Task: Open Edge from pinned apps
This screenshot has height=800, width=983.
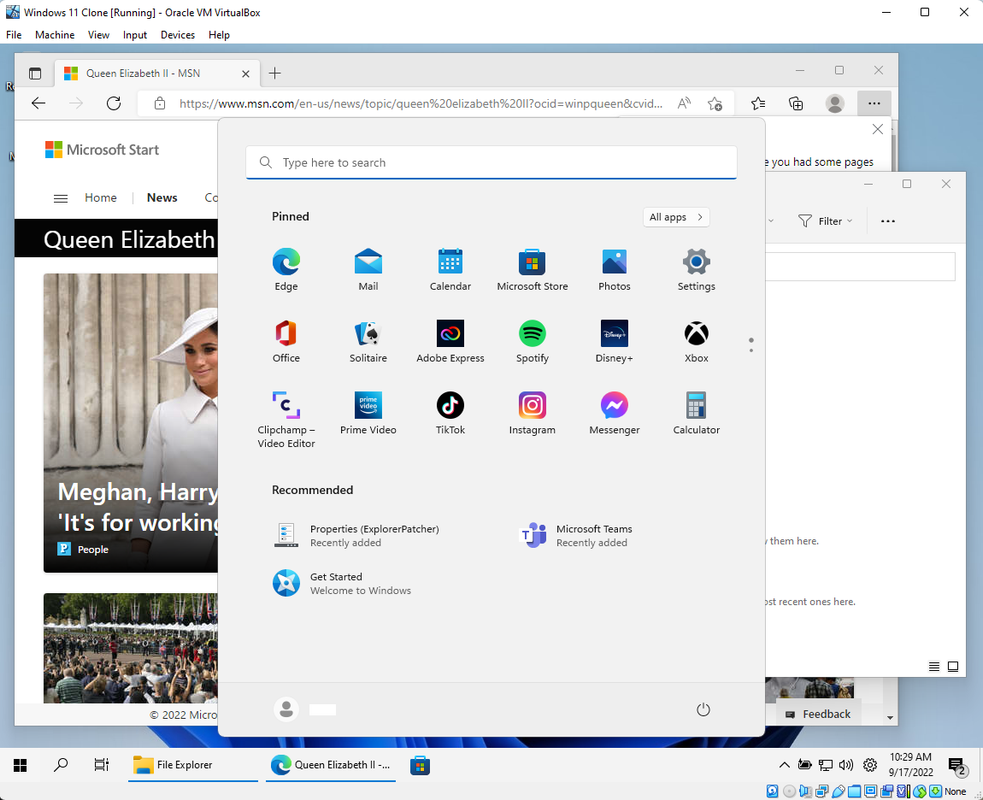Action: click(286, 270)
